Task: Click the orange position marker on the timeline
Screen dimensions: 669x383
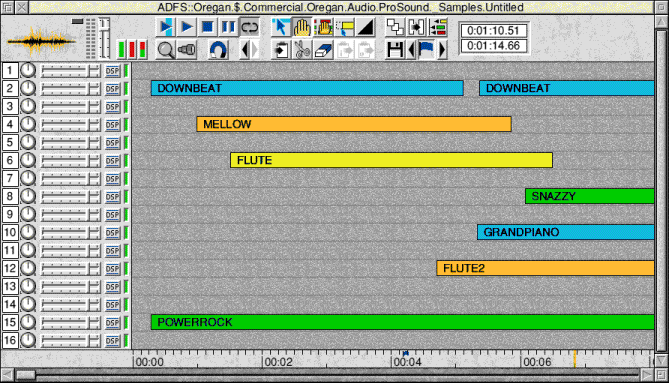Action: (575, 359)
